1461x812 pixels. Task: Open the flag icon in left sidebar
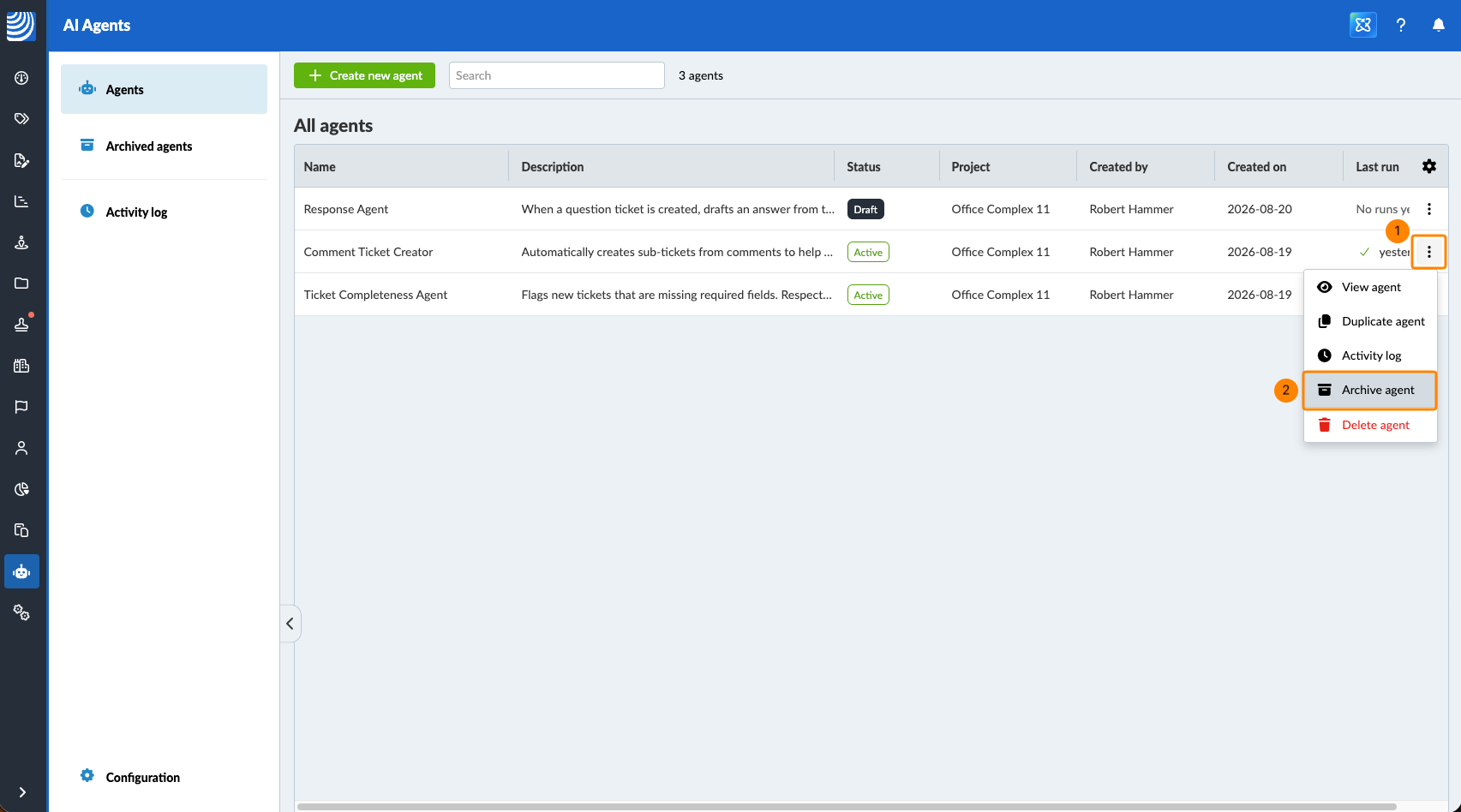[x=21, y=407]
